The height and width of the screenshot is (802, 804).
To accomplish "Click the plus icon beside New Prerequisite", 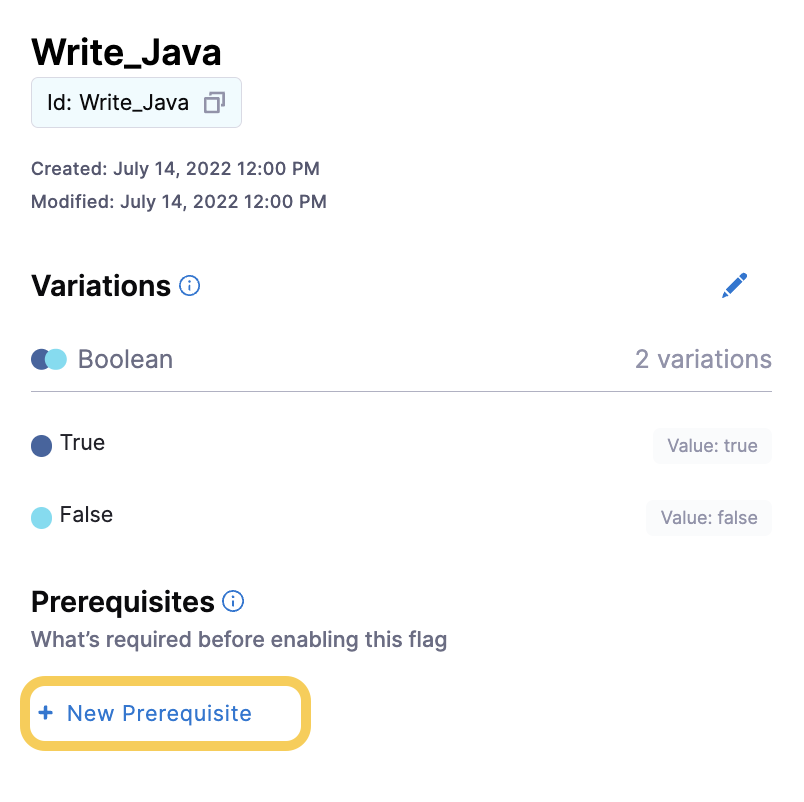I will [45, 713].
